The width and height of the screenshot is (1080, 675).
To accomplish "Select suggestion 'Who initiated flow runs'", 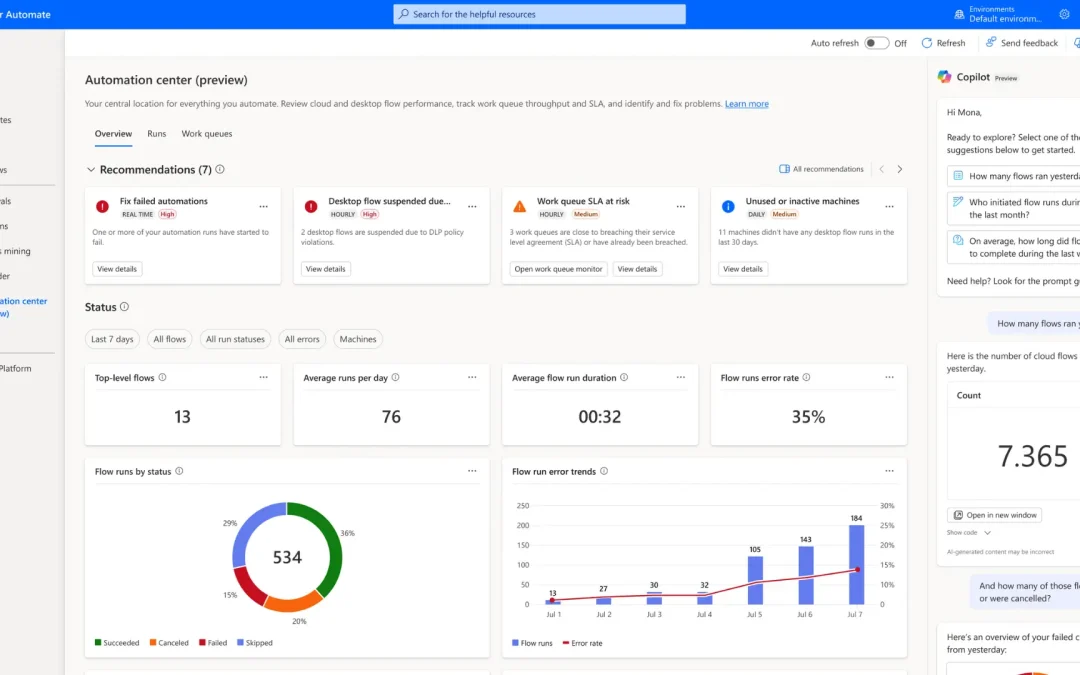I will pyautogui.click(x=1014, y=209).
